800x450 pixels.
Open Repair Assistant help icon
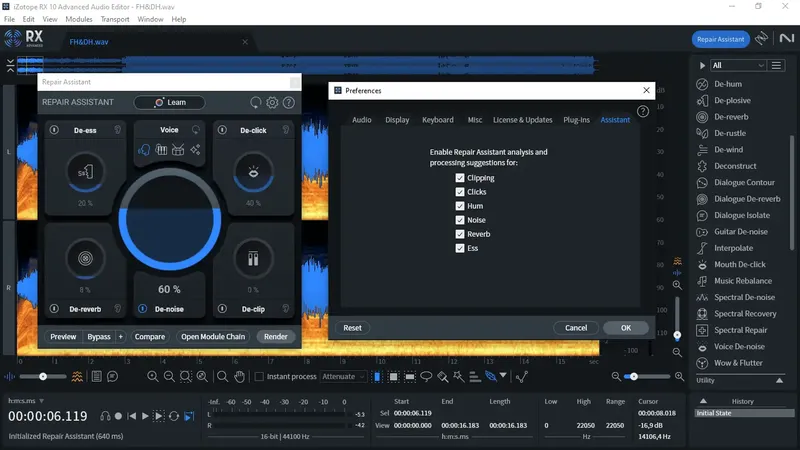289,103
